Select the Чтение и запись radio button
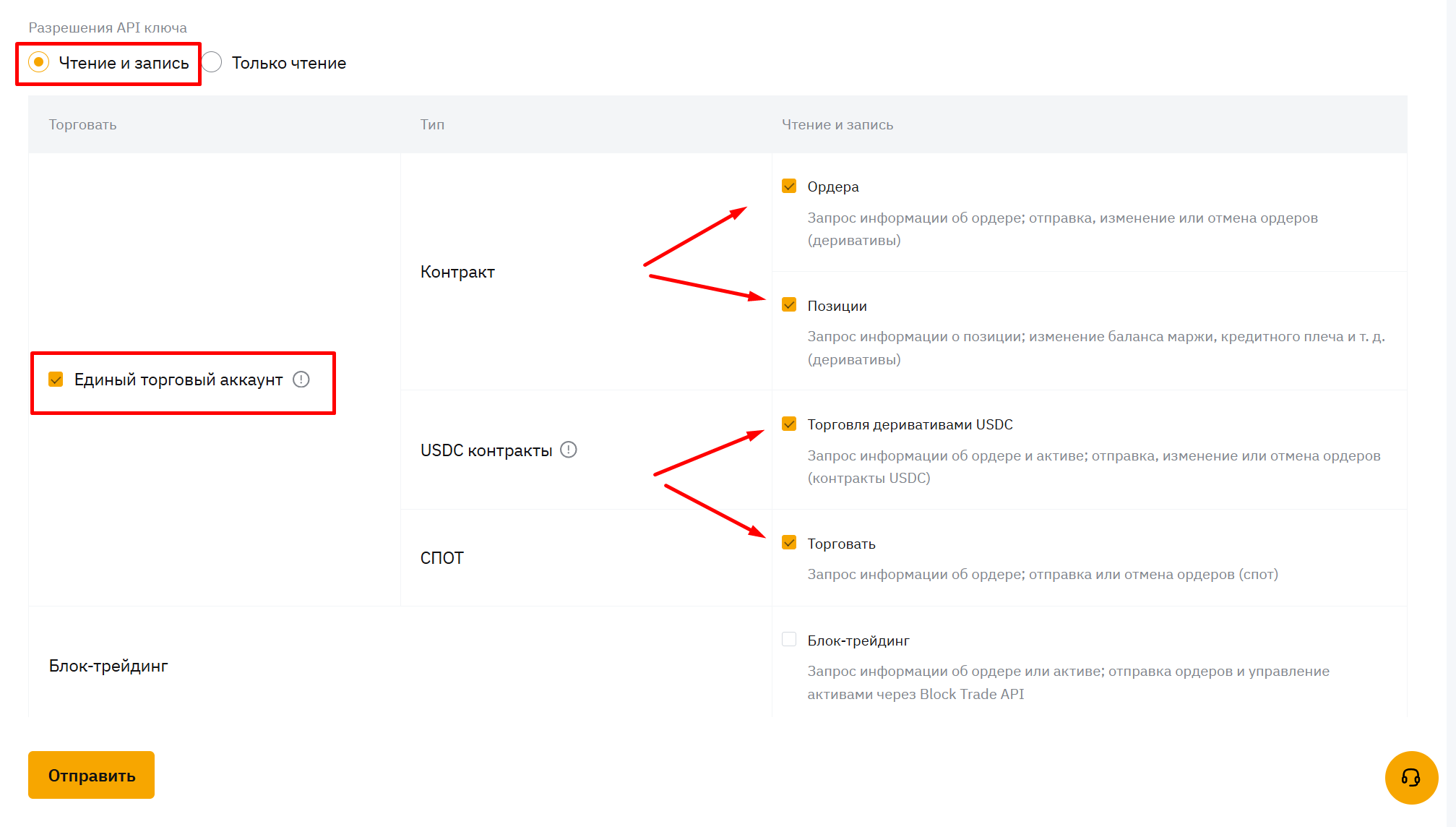 click(x=39, y=62)
